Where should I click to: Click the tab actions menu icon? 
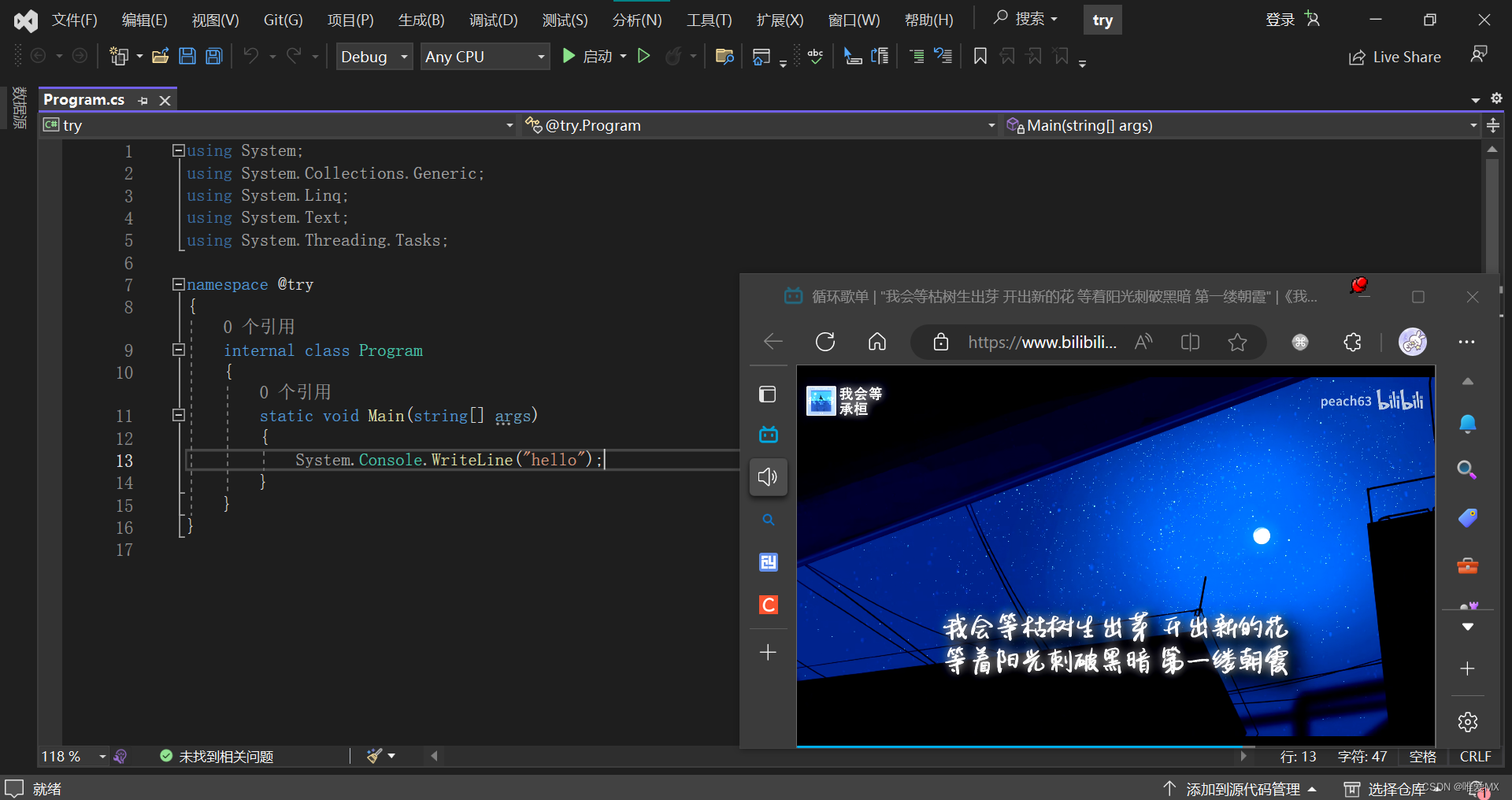(x=768, y=394)
